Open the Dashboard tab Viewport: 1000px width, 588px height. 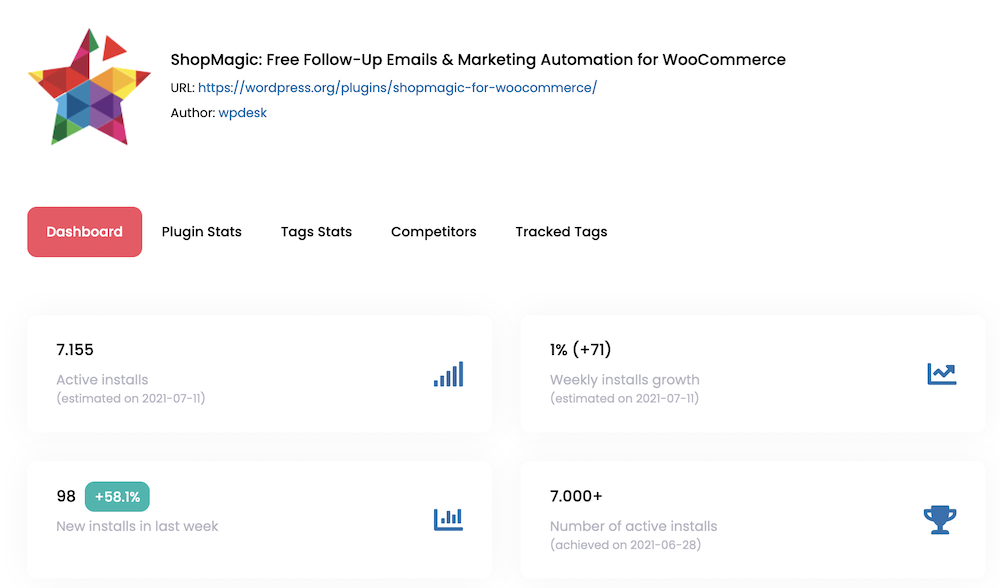[85, 232]
